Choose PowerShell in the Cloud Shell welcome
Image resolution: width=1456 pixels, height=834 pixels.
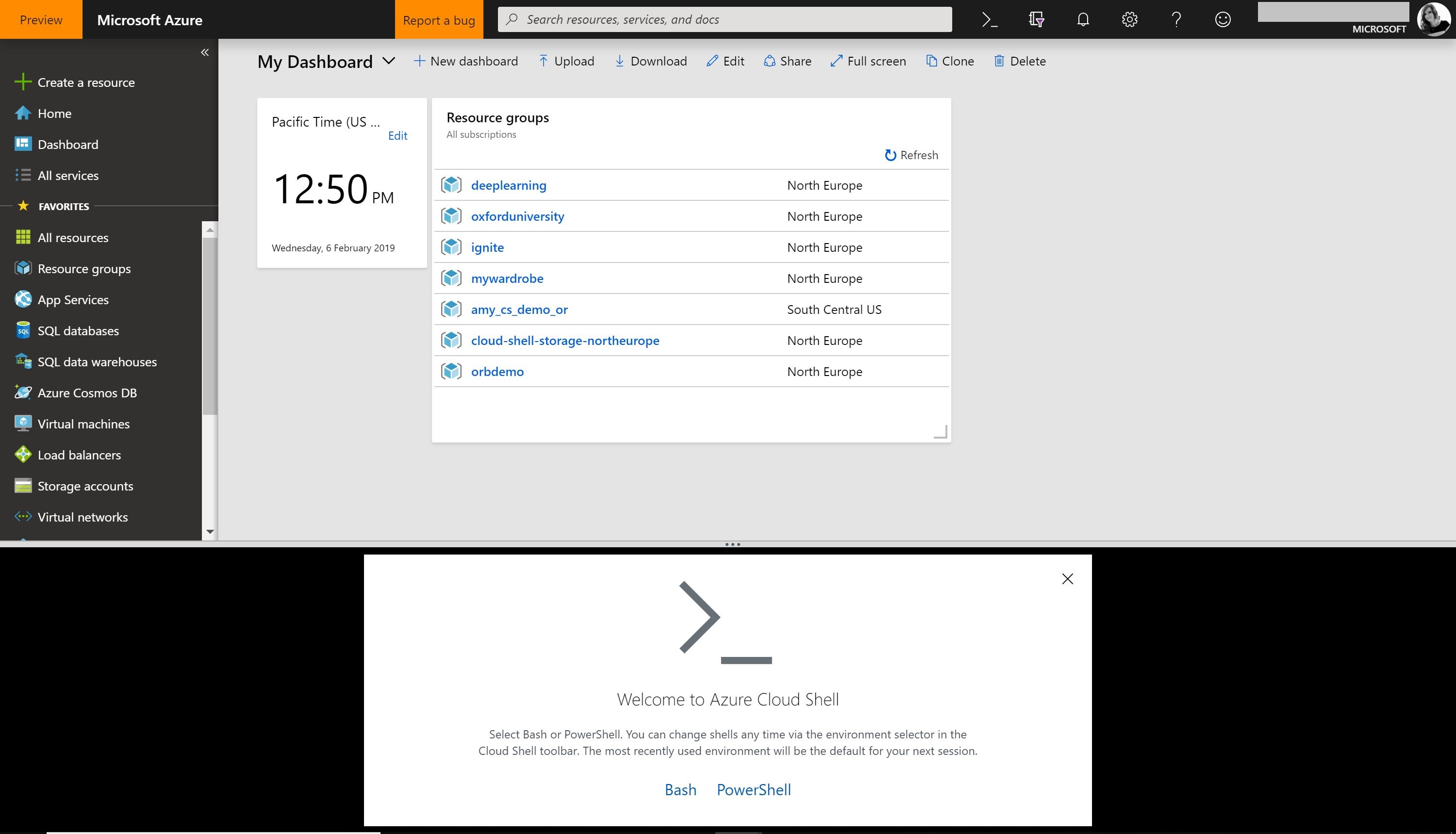(754, 790)
